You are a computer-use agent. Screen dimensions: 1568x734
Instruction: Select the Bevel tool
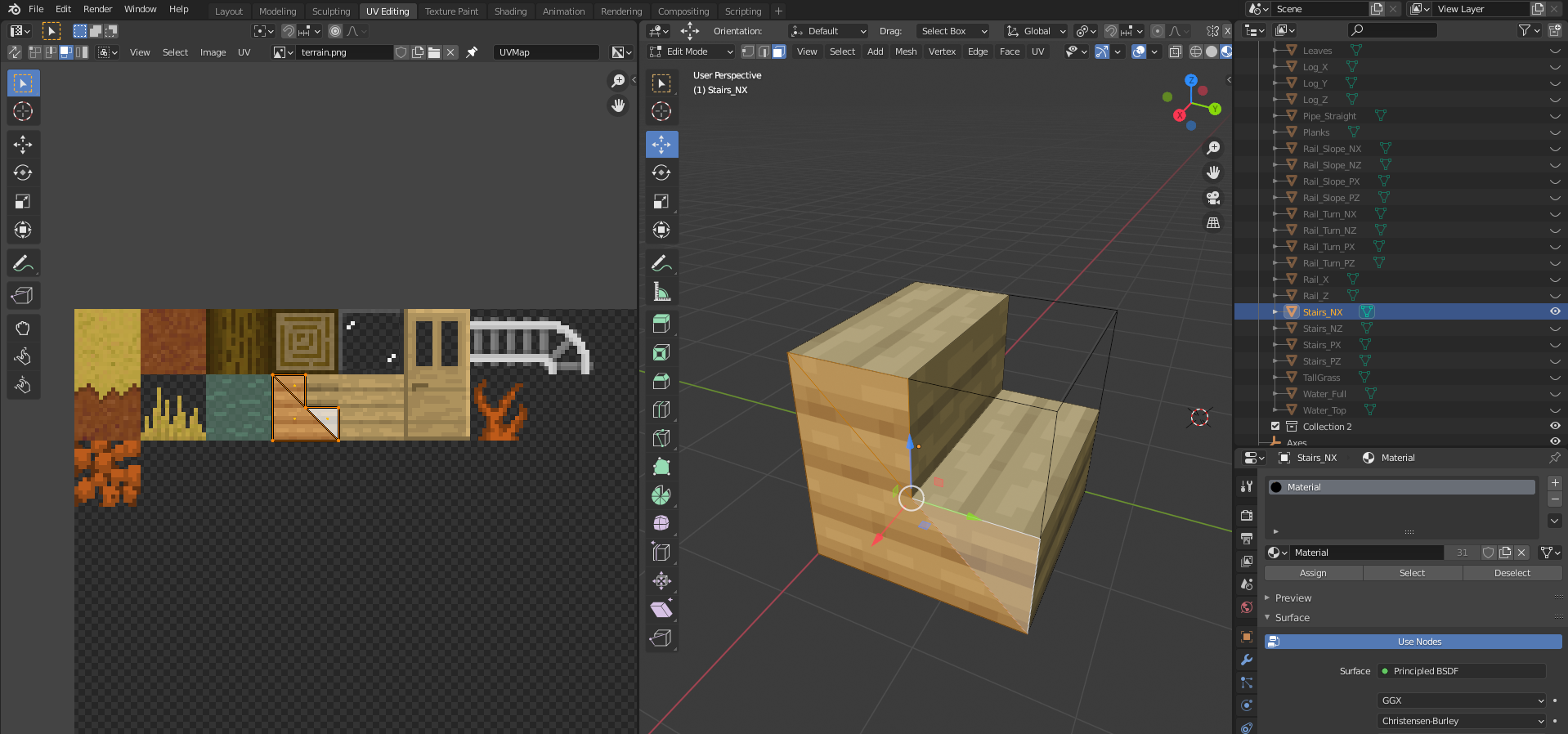661,382
